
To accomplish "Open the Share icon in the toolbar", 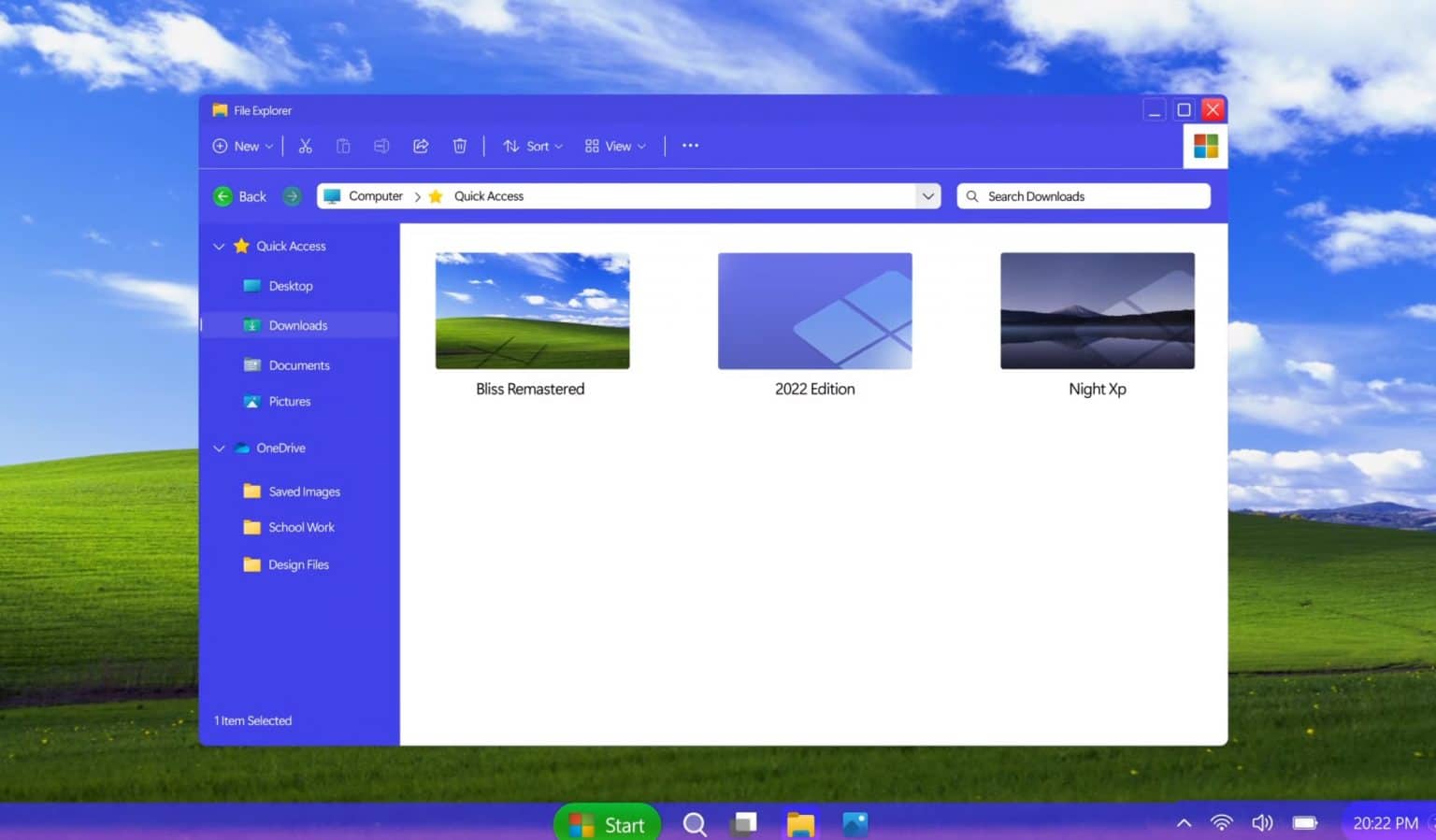I will click(420, 146).
